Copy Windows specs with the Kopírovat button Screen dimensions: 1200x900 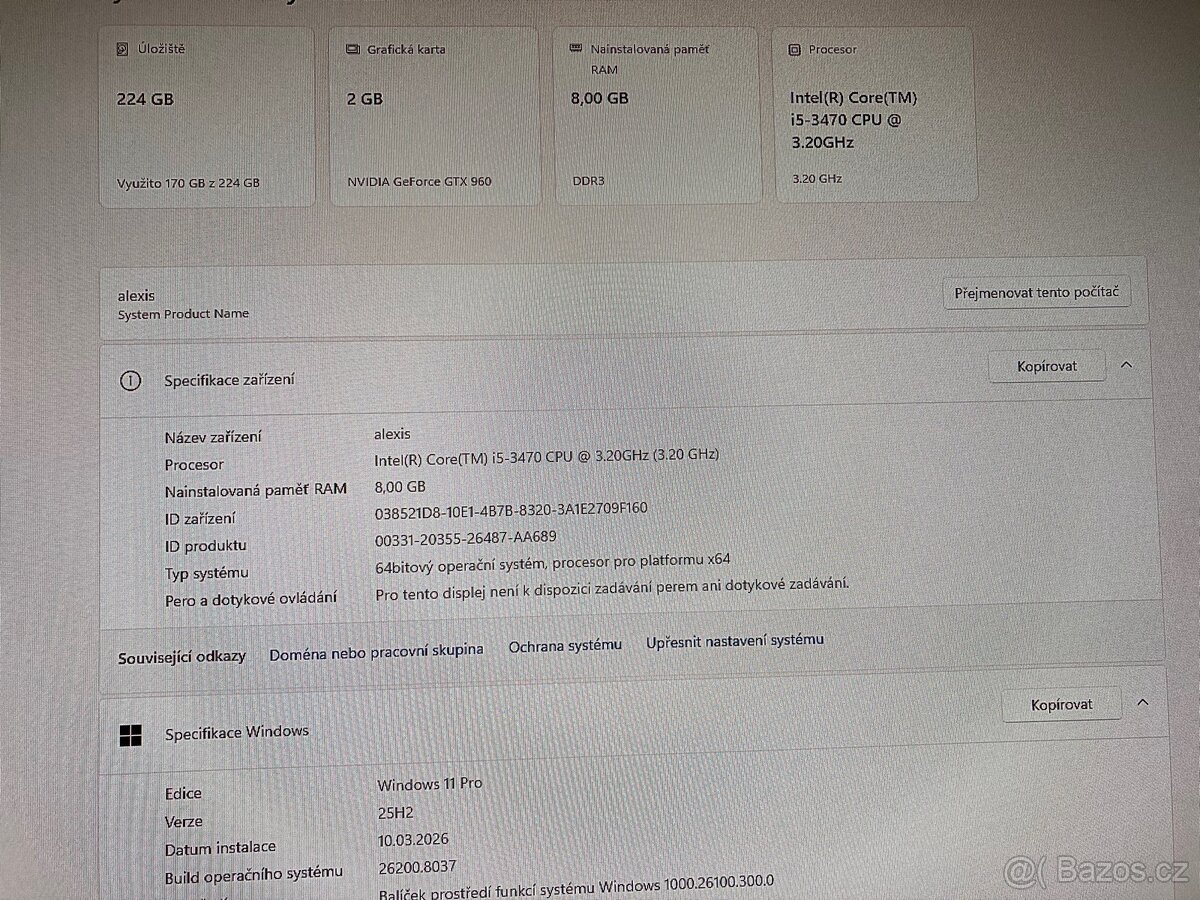click(x=1061, y=704)
